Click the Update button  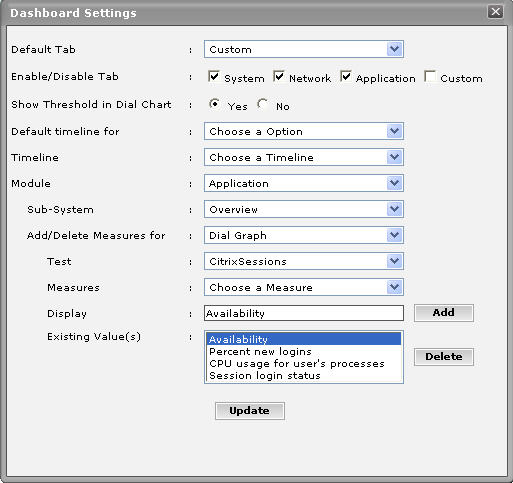coord(250,411)
